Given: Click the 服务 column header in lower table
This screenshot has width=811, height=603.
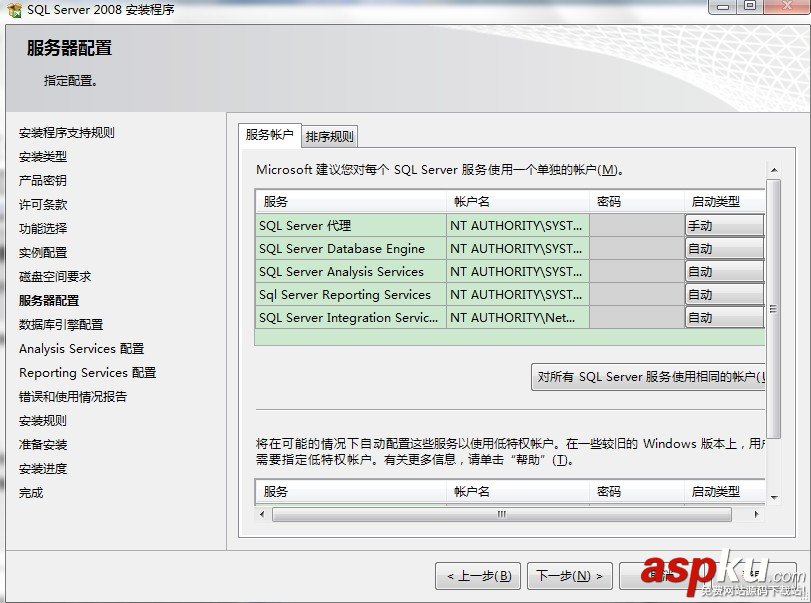Looking at the screenshot, I should tap(351, 491).
